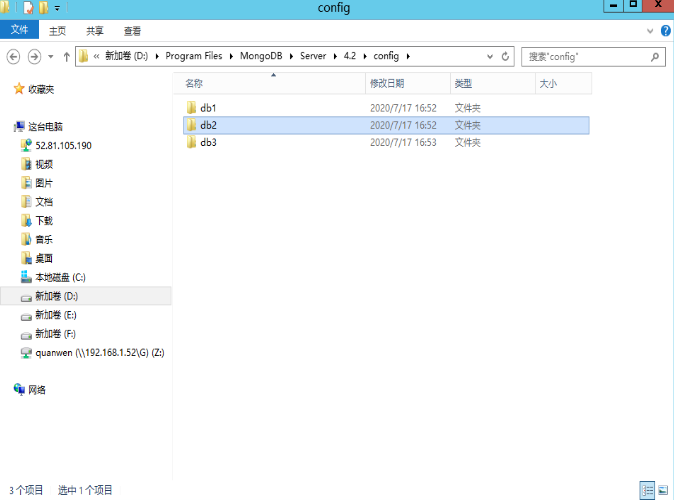Go forward with the forward arrow

(34, 57)
